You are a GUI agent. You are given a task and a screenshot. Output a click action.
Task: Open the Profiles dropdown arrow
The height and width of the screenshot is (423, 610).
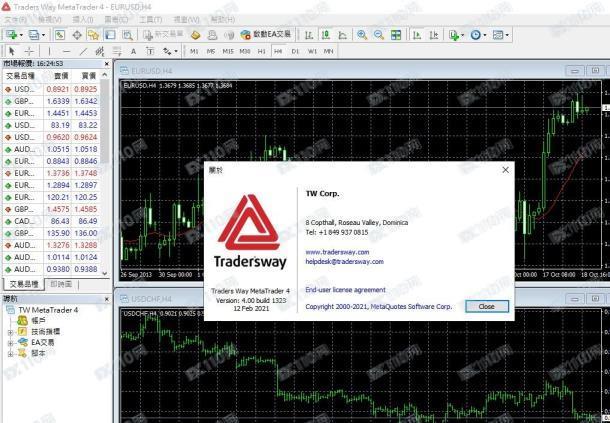pos(43,35)
